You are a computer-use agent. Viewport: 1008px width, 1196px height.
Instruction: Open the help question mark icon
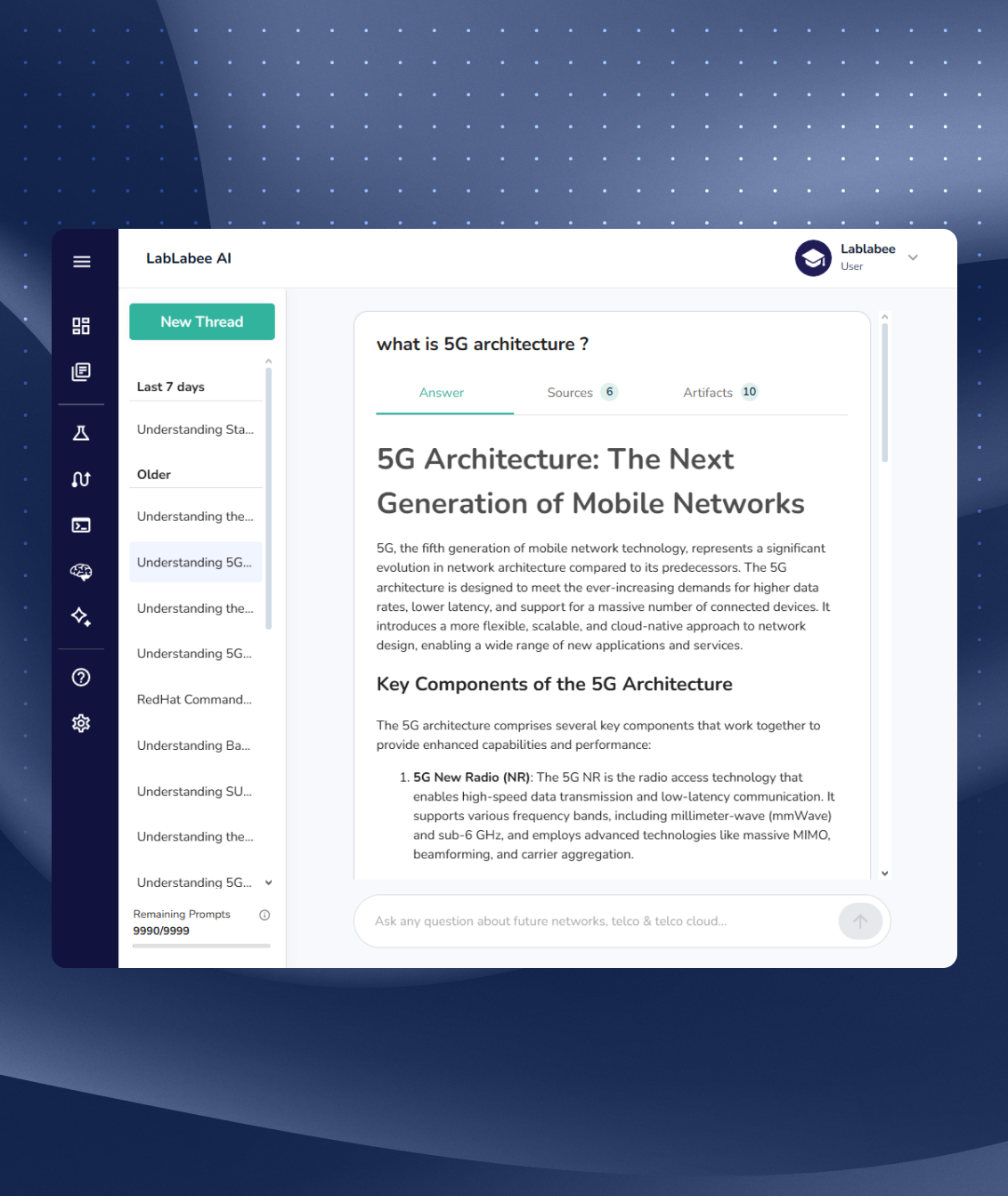click(x=81, y=678)
